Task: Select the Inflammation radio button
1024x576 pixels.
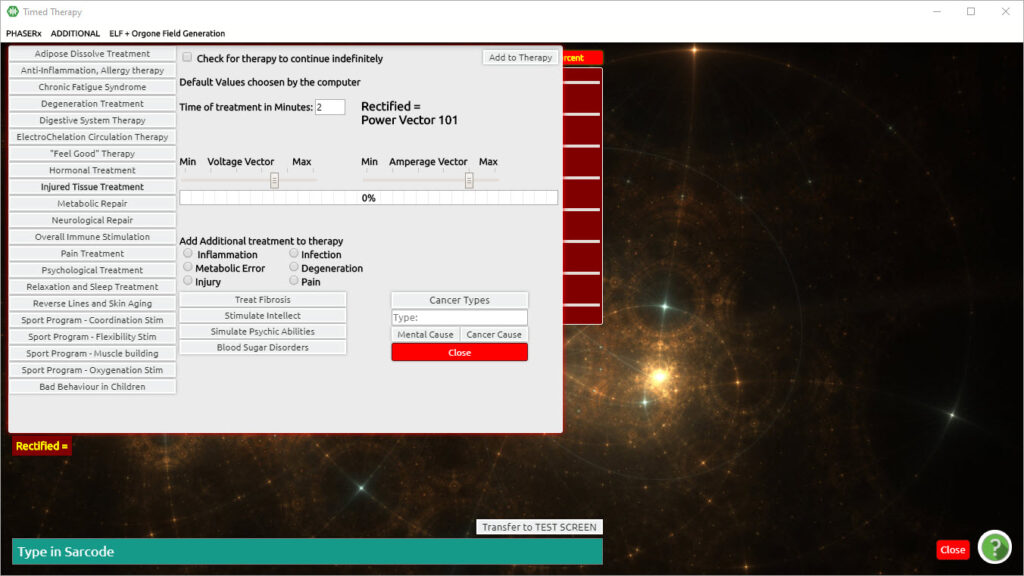Action: [188, 254]
